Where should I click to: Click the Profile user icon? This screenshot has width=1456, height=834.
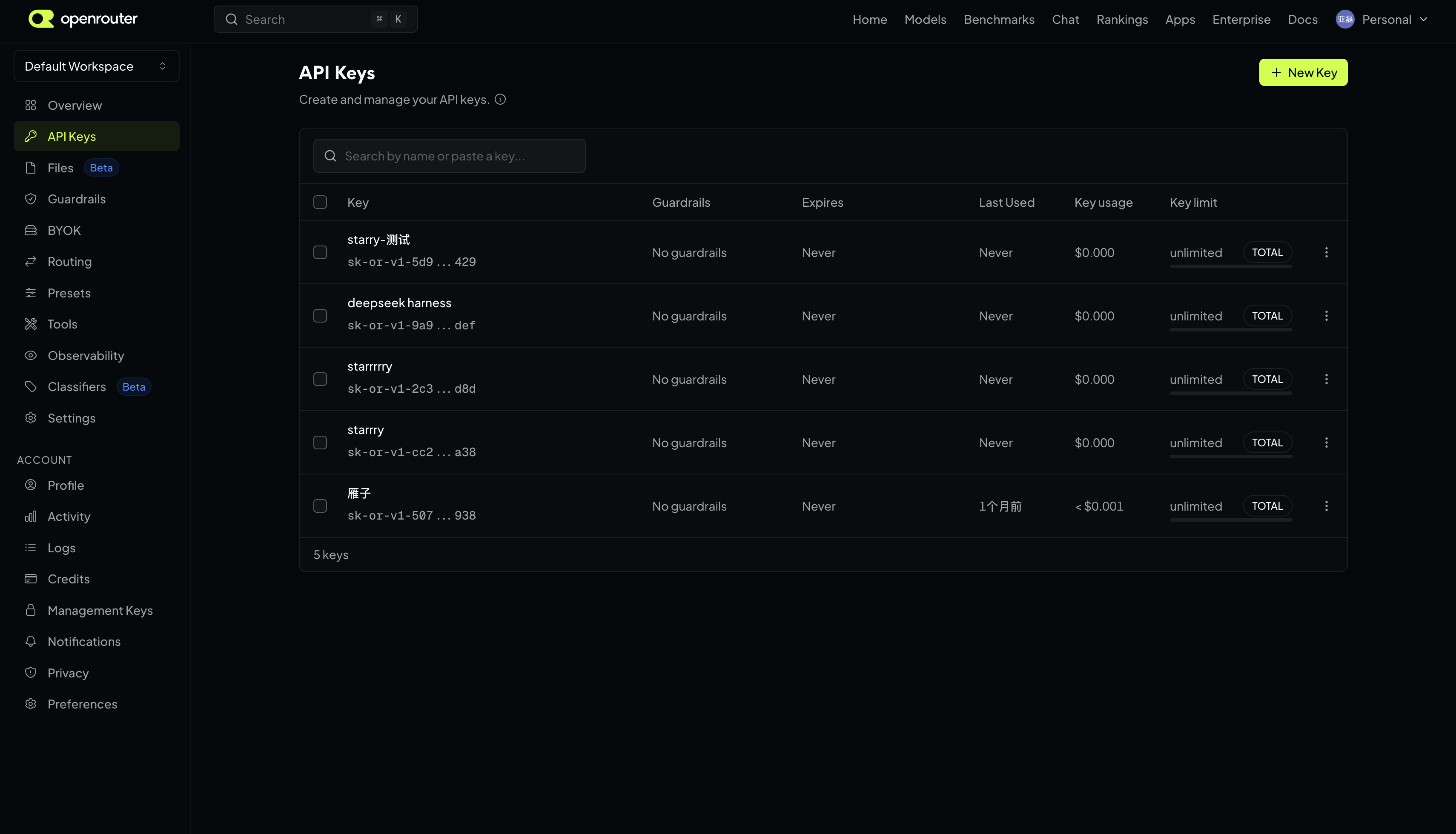[31, 485]
